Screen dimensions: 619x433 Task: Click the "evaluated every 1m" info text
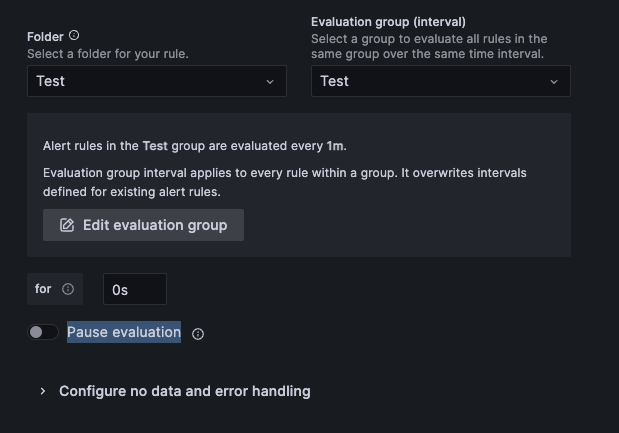click(195, 146)
